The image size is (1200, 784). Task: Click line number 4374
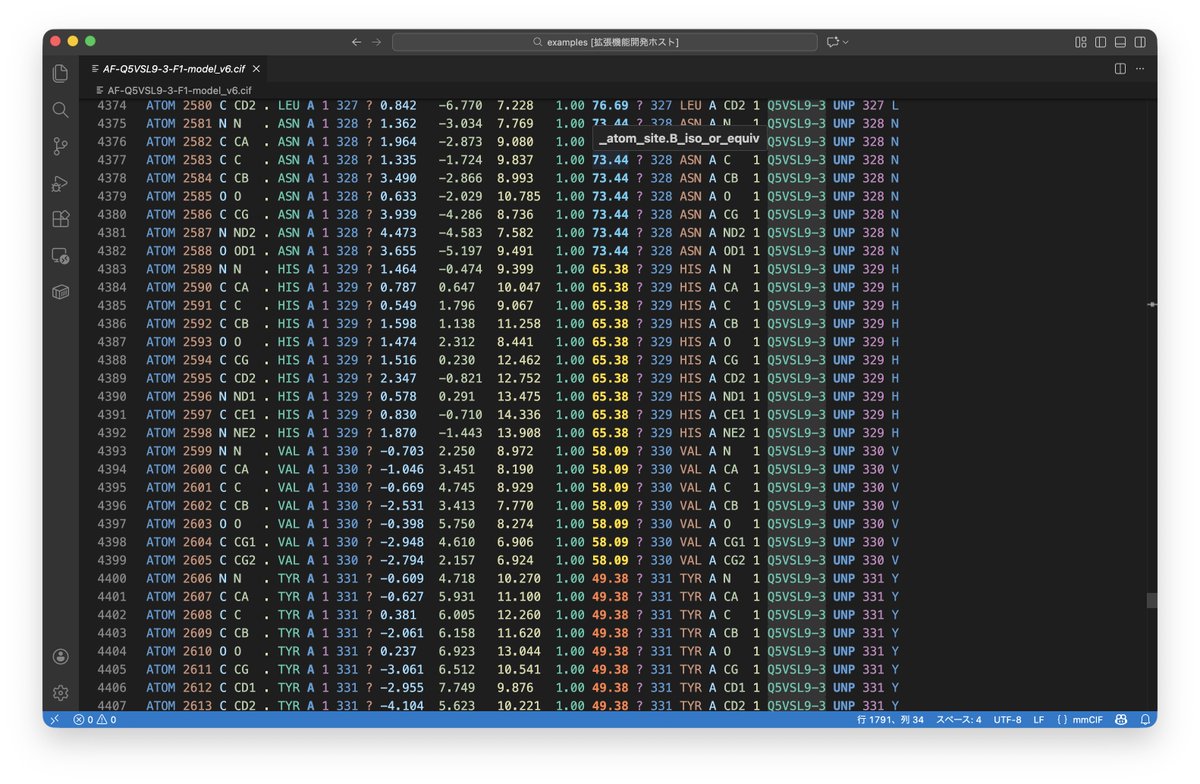[x=110, y=105]
